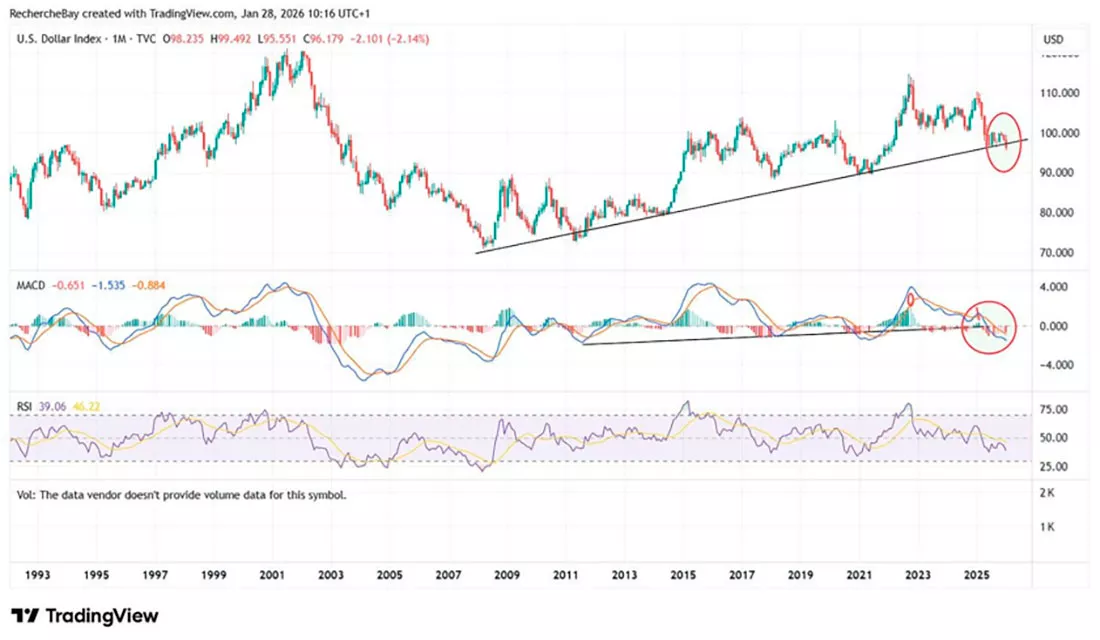1100x640 pixels.
Task: Click the 75.00 RSI axis label
Action: pyautogui.click(x=1054, y=409)
